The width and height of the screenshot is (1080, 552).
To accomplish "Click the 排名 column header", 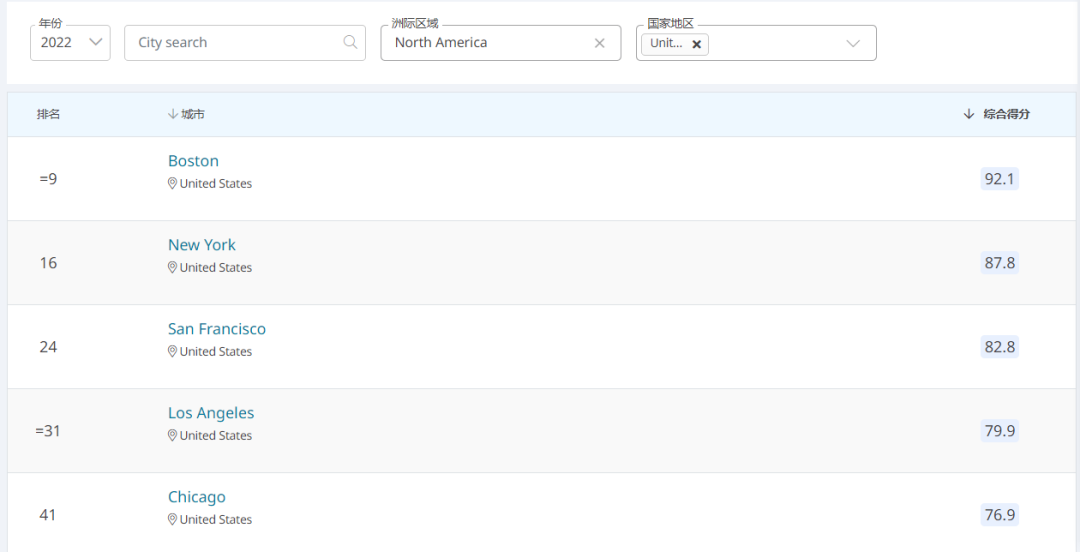I will click(48, 114).
